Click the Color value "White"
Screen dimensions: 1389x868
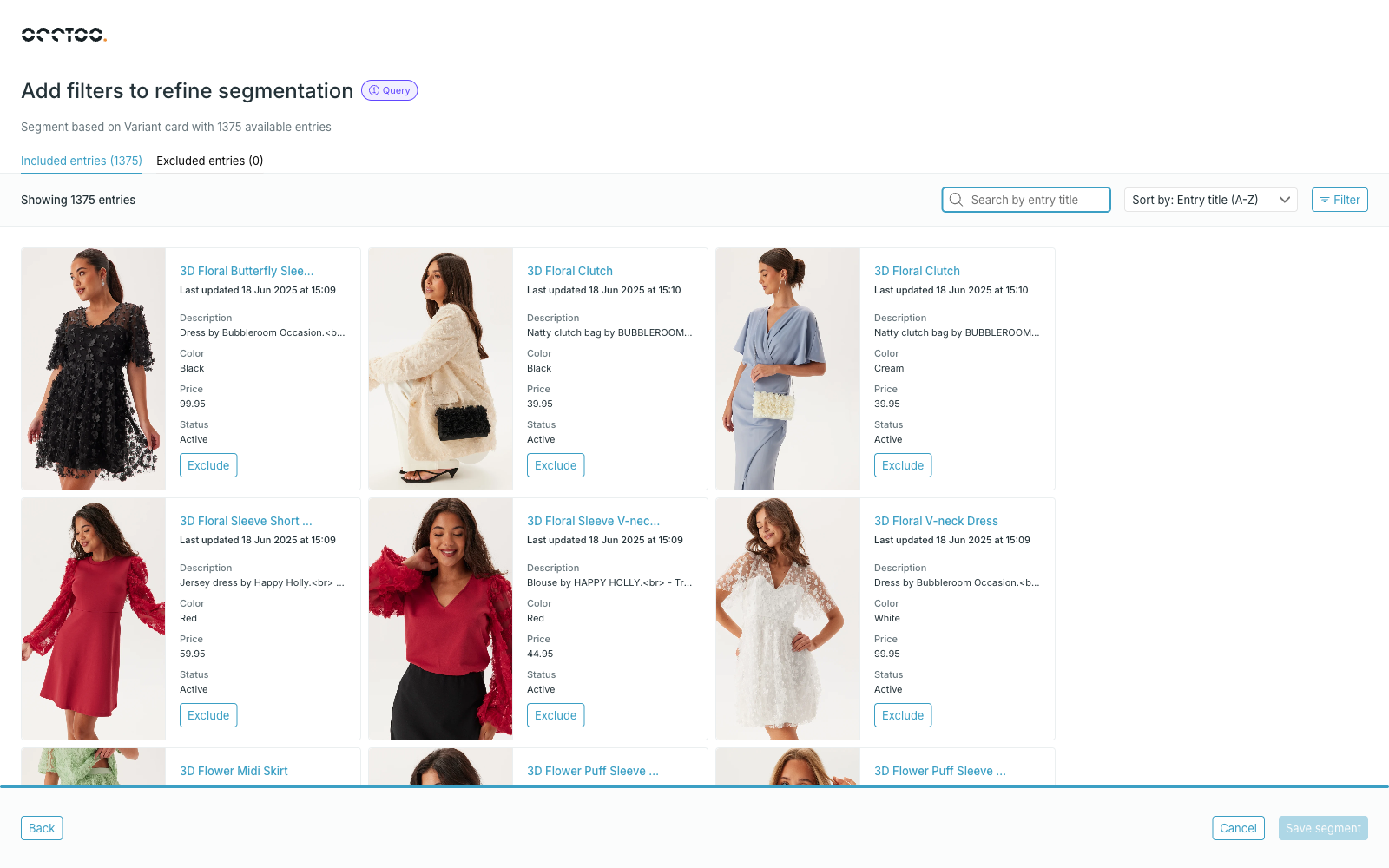887,618
